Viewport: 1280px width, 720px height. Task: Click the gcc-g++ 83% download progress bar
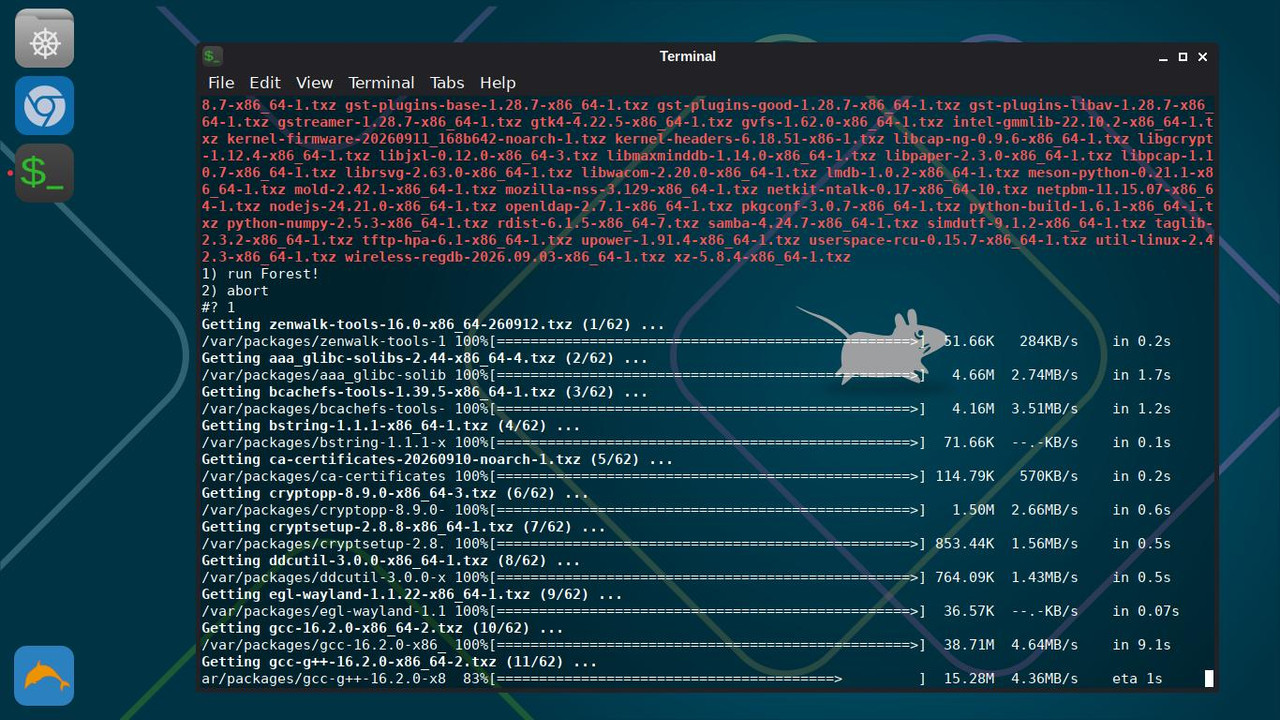click(708, 679)
